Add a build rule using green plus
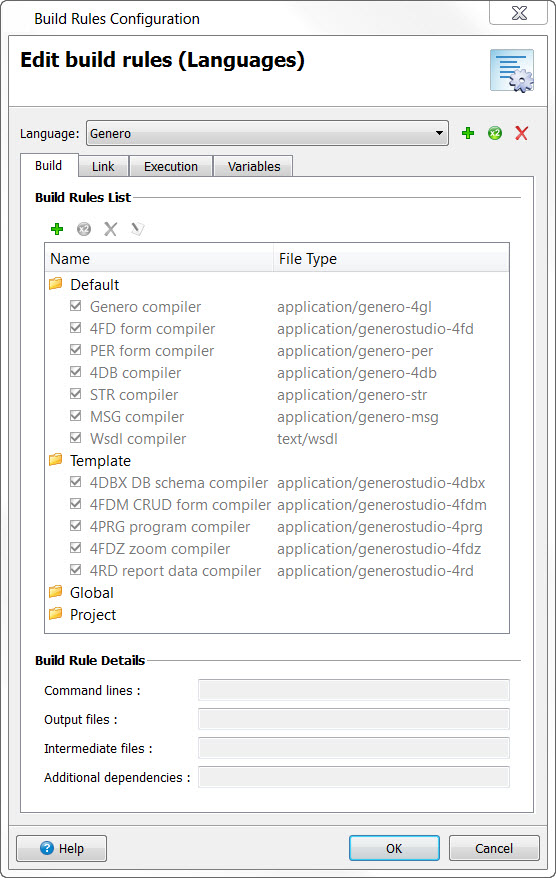This screenshot has height=878, width=556. coord(57,229)
